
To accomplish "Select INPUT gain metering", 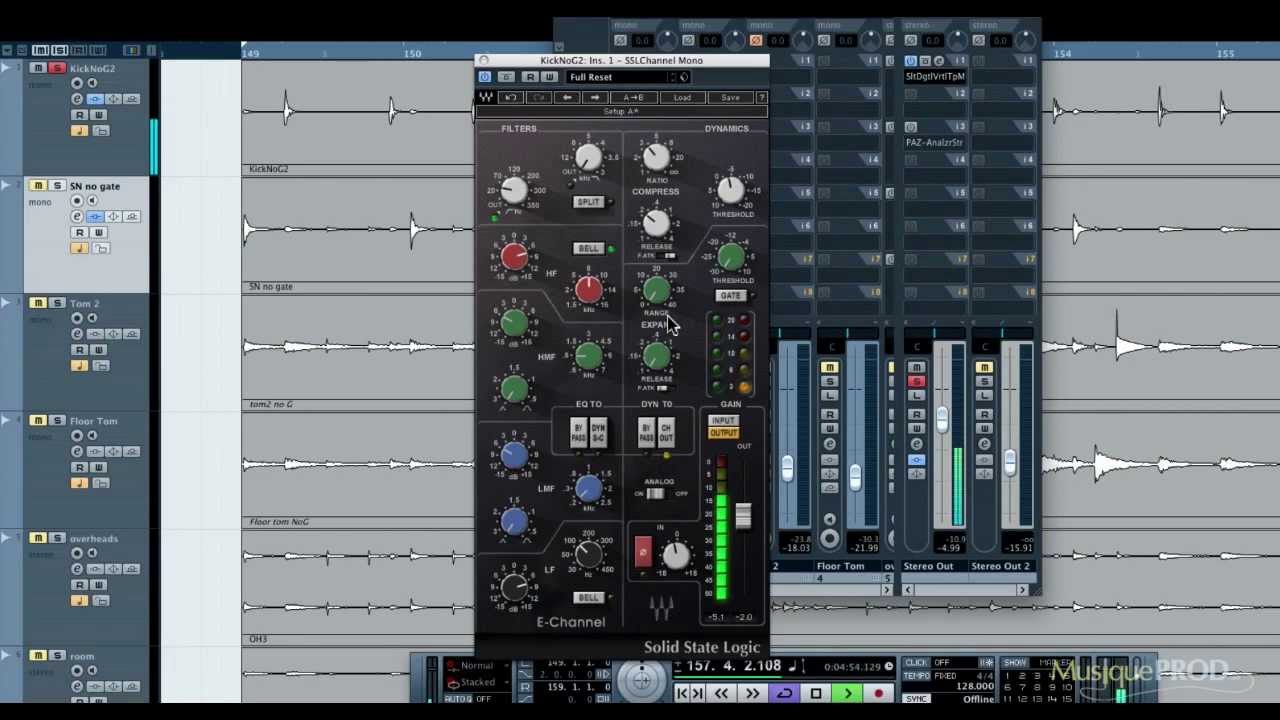I will pyautogui.click(x=723, y=422).
